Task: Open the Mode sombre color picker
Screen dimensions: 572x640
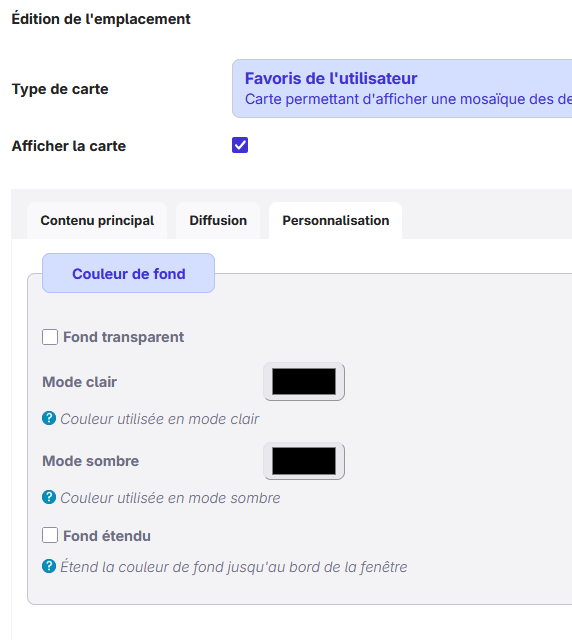Action: (304, 461)
